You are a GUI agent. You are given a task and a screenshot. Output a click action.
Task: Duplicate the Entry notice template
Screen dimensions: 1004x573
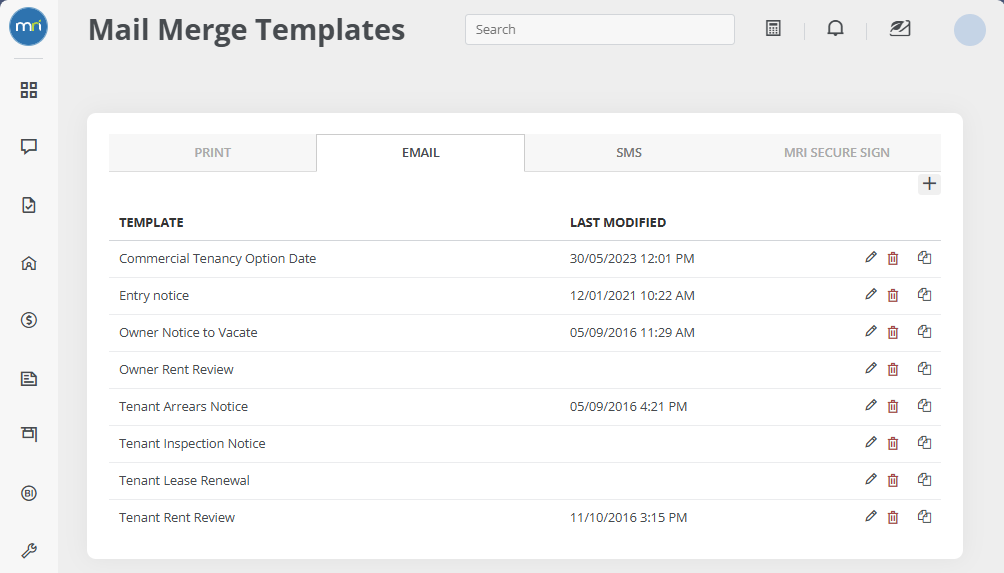924,295
